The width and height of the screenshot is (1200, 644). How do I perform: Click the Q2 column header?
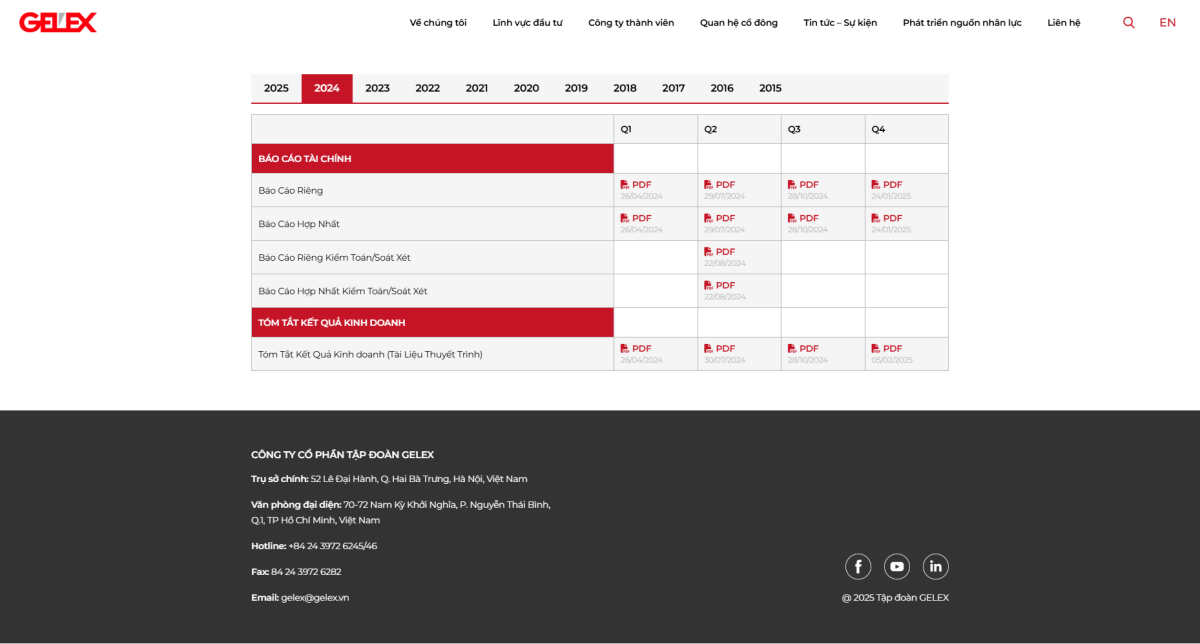coord(740,129)
